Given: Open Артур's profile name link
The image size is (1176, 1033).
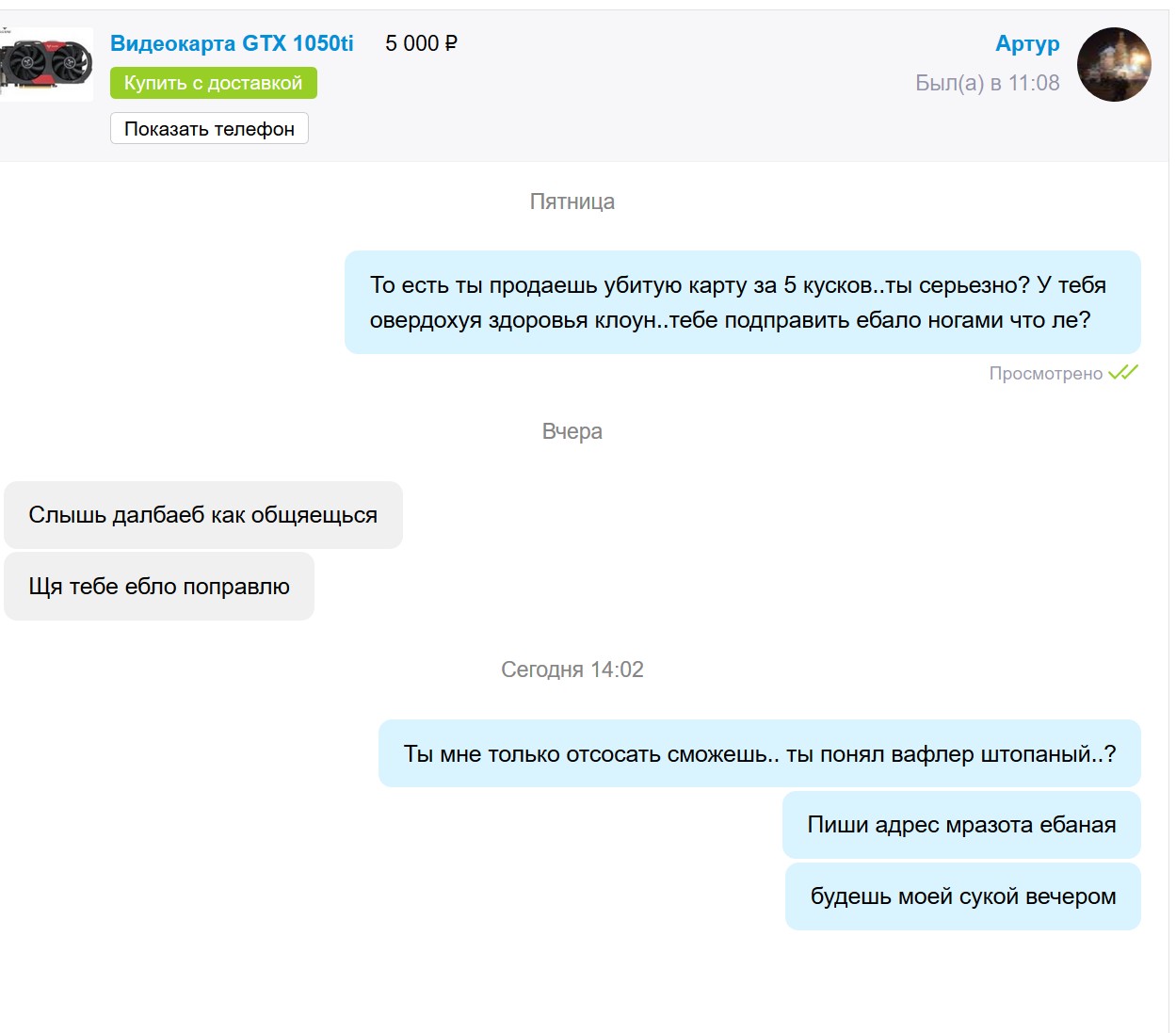Looking at the screenshot, I should [1027, 43].
